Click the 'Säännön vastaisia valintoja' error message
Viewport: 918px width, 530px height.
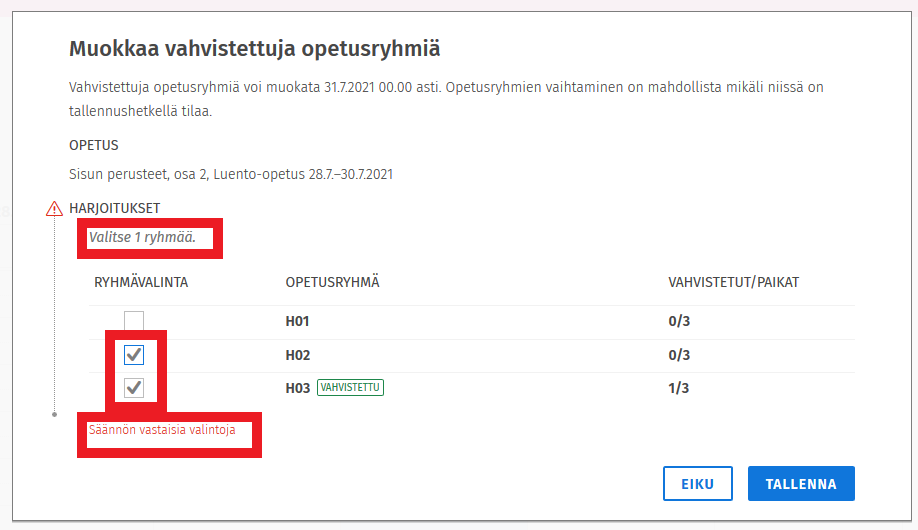tap(162, 431)
